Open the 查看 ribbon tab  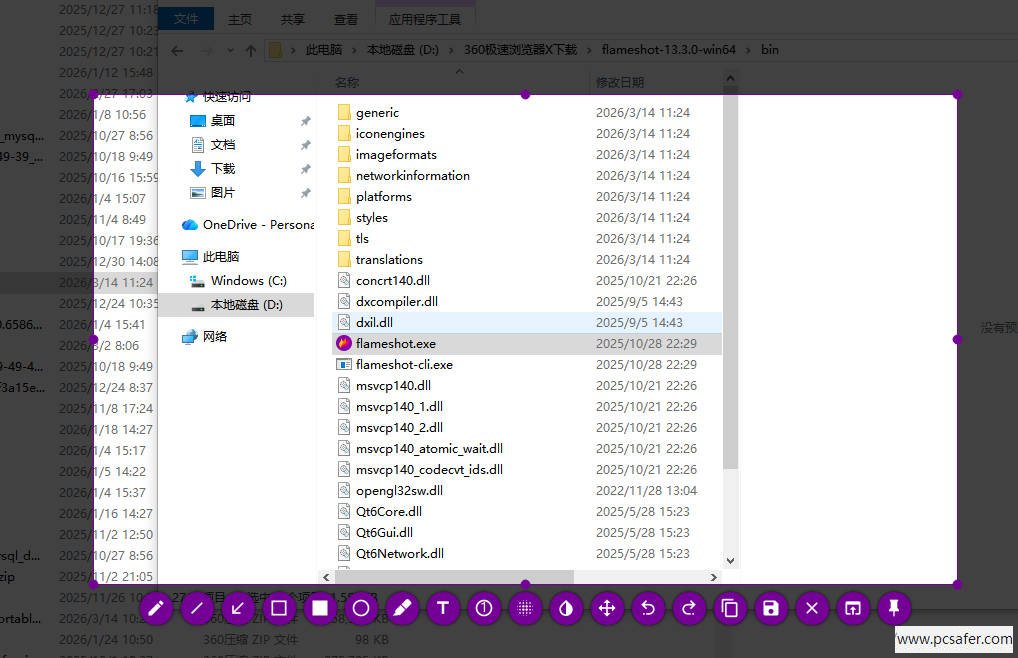pos(346,19)
